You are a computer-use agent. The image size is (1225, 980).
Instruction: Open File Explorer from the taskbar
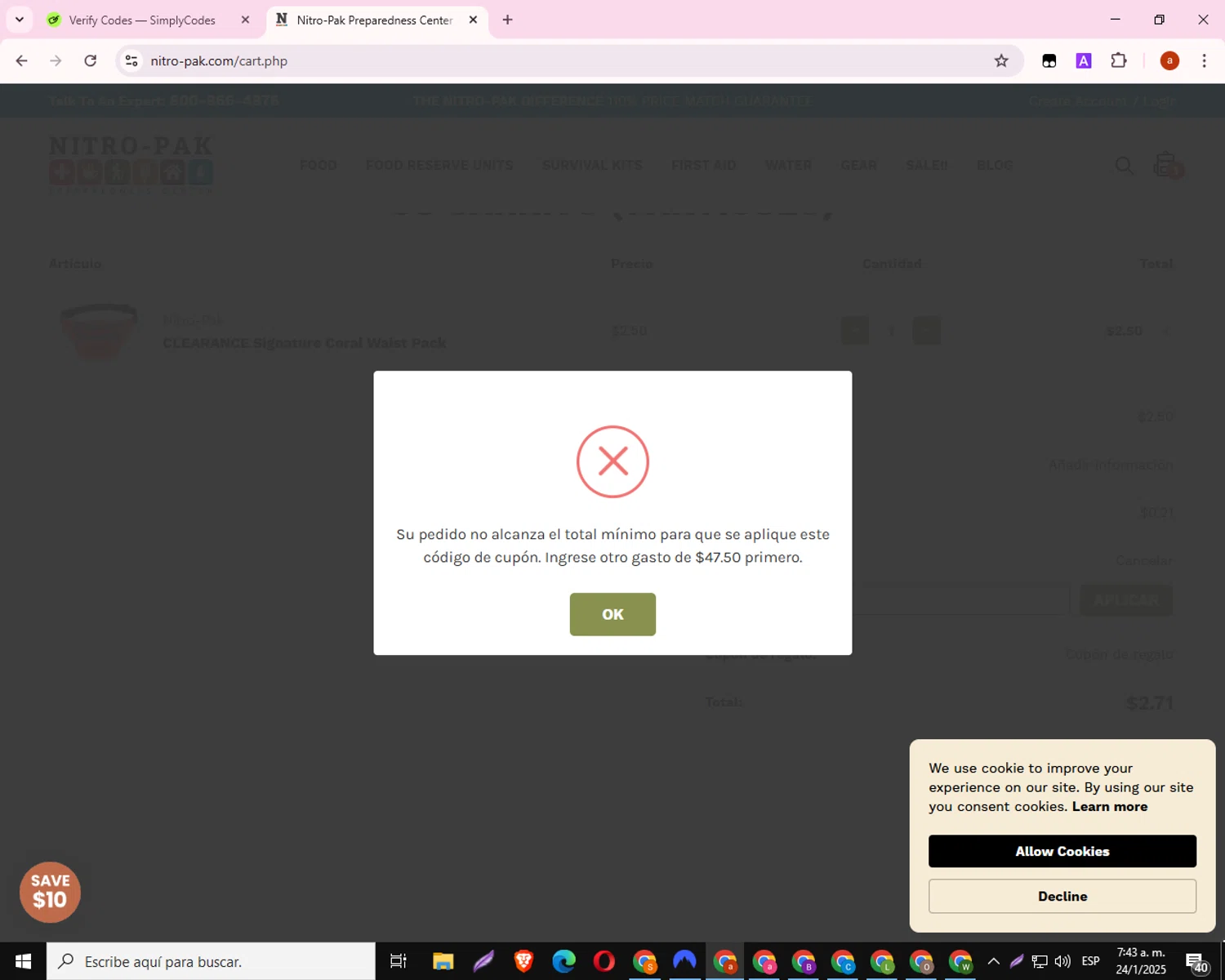tap(443, 961)
